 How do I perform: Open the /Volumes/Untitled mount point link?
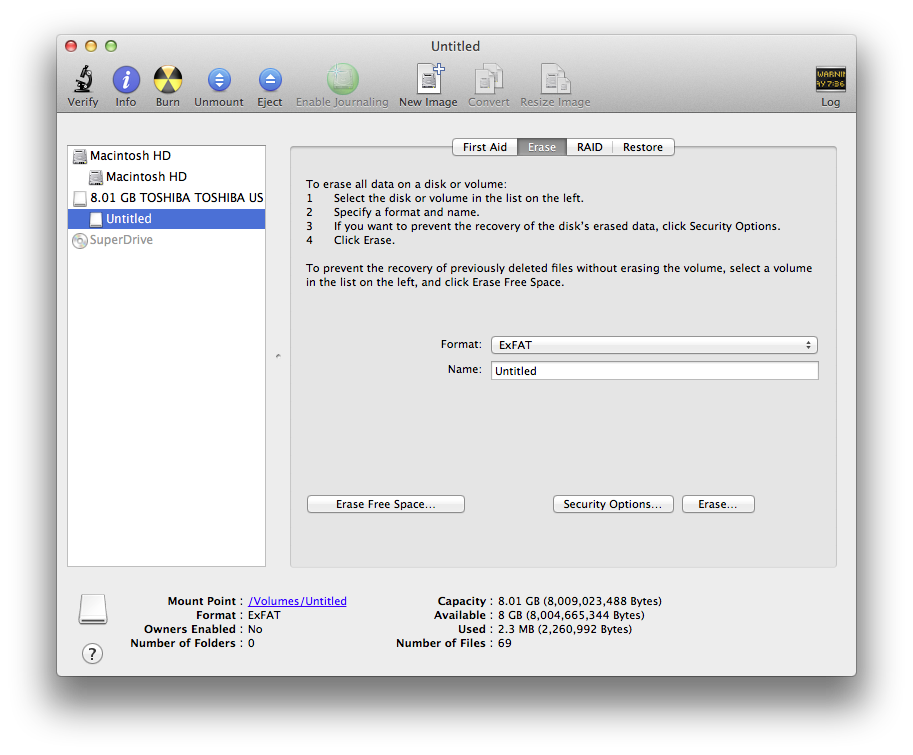[297, 601]
